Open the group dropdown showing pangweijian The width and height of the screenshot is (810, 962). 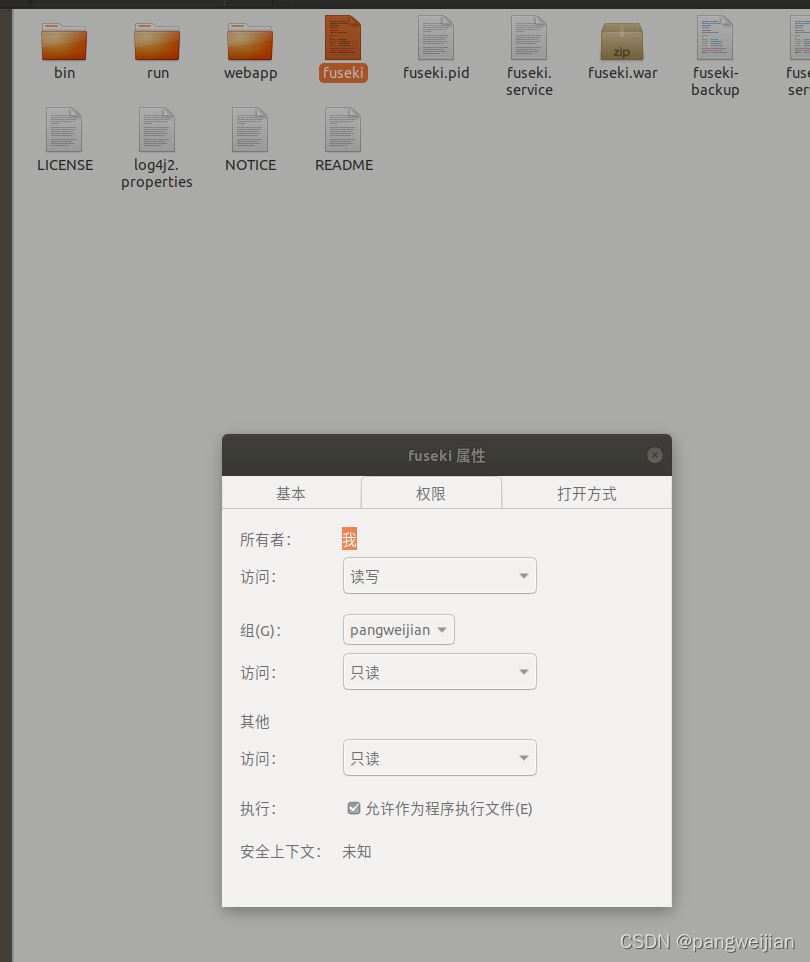399,629
